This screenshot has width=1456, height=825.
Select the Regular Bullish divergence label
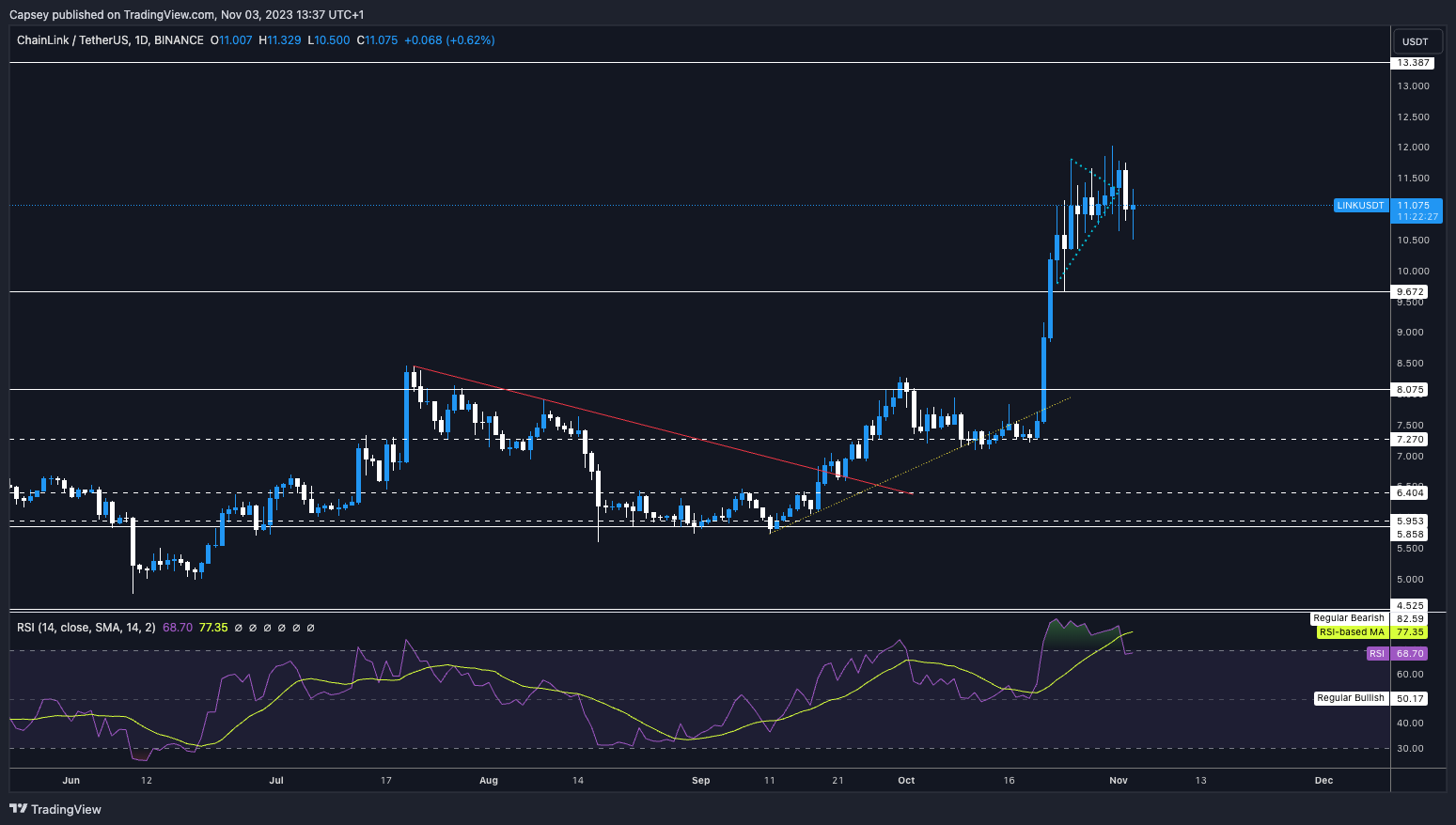(x=1349, y=698)
